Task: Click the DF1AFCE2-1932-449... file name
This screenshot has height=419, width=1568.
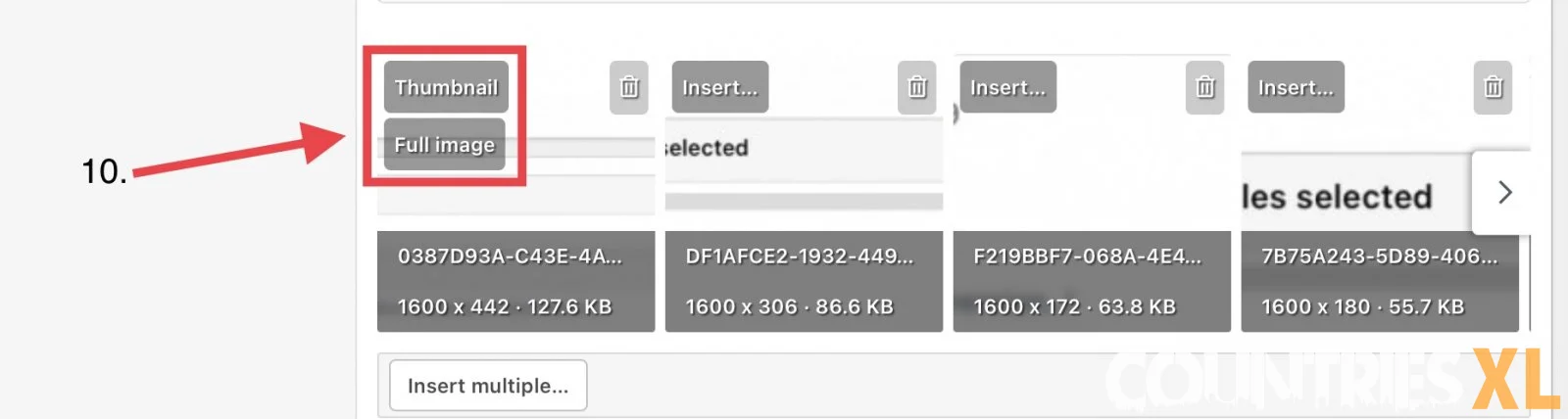Action: click(800, 256)
